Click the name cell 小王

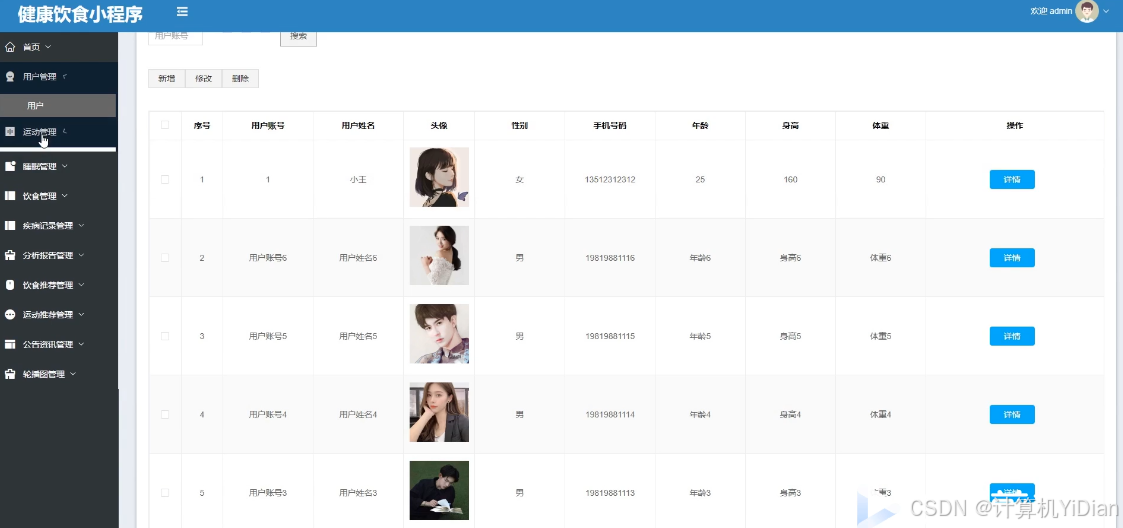pyautogui.click(x=358, y=180)
